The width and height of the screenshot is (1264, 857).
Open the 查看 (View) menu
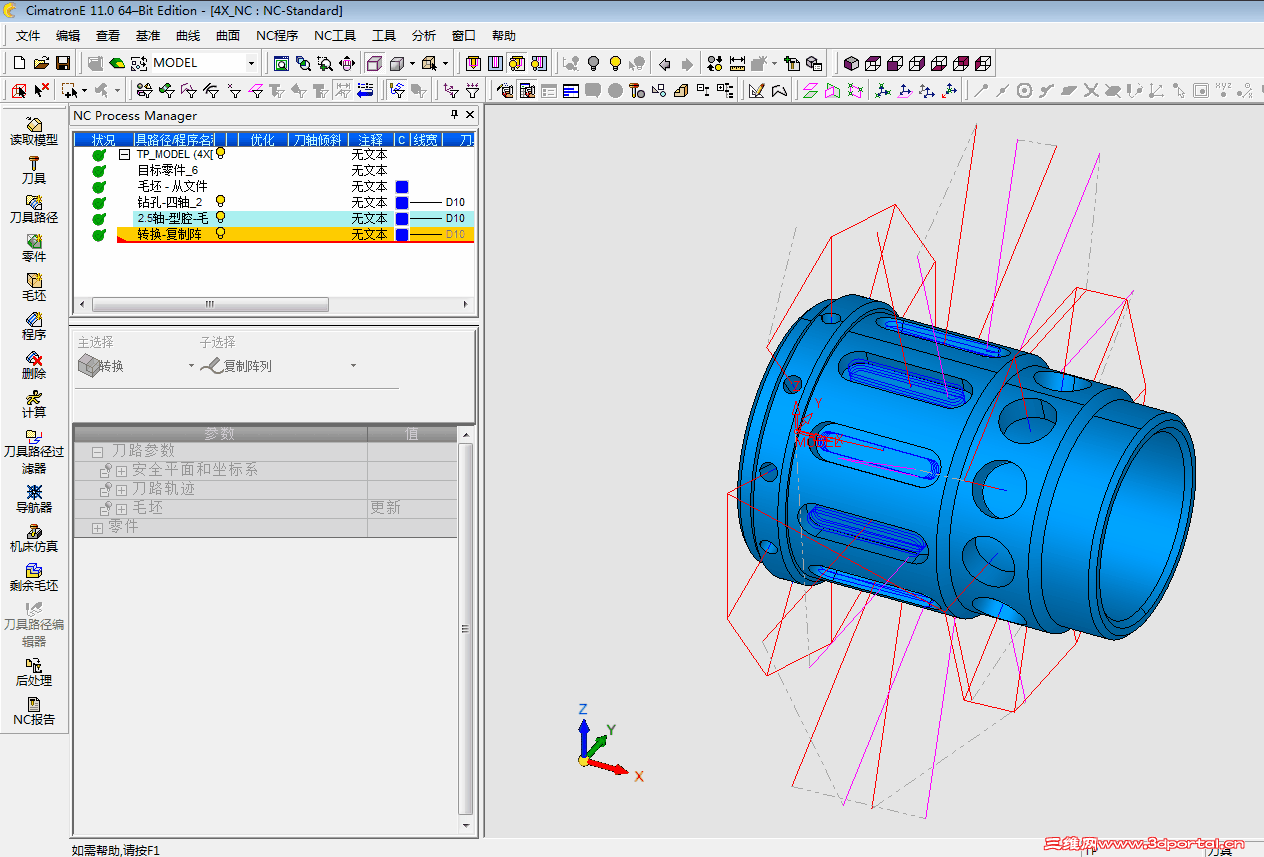(x=108, y=36)
